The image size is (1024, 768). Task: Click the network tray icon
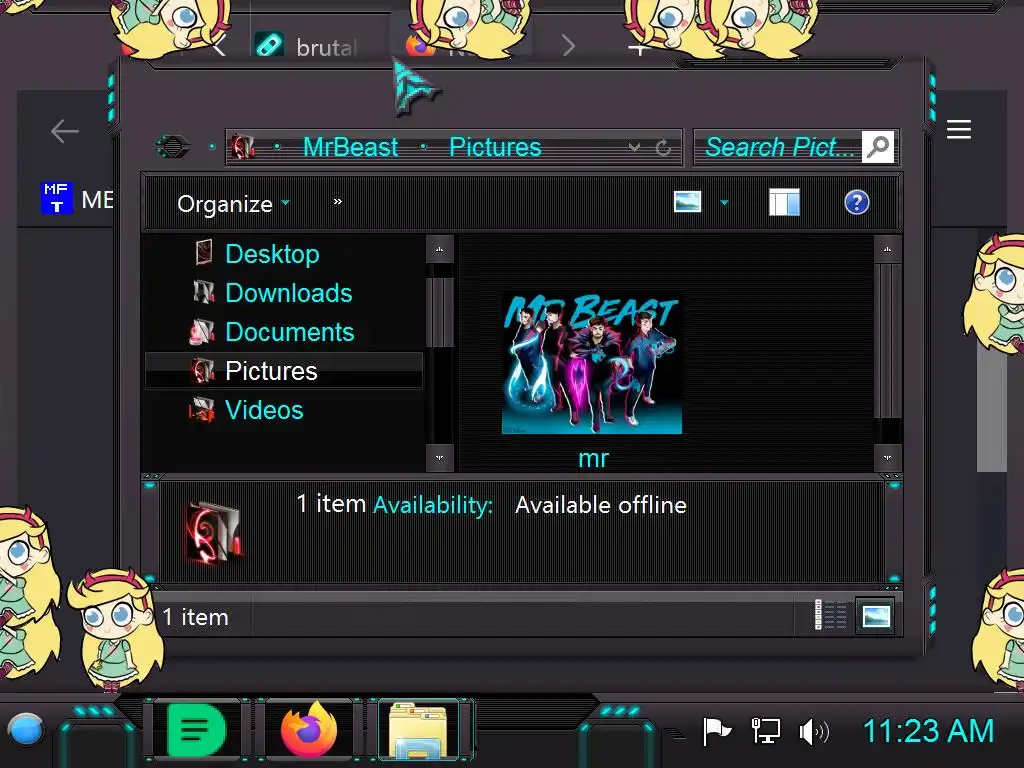(x=765, y=731)
